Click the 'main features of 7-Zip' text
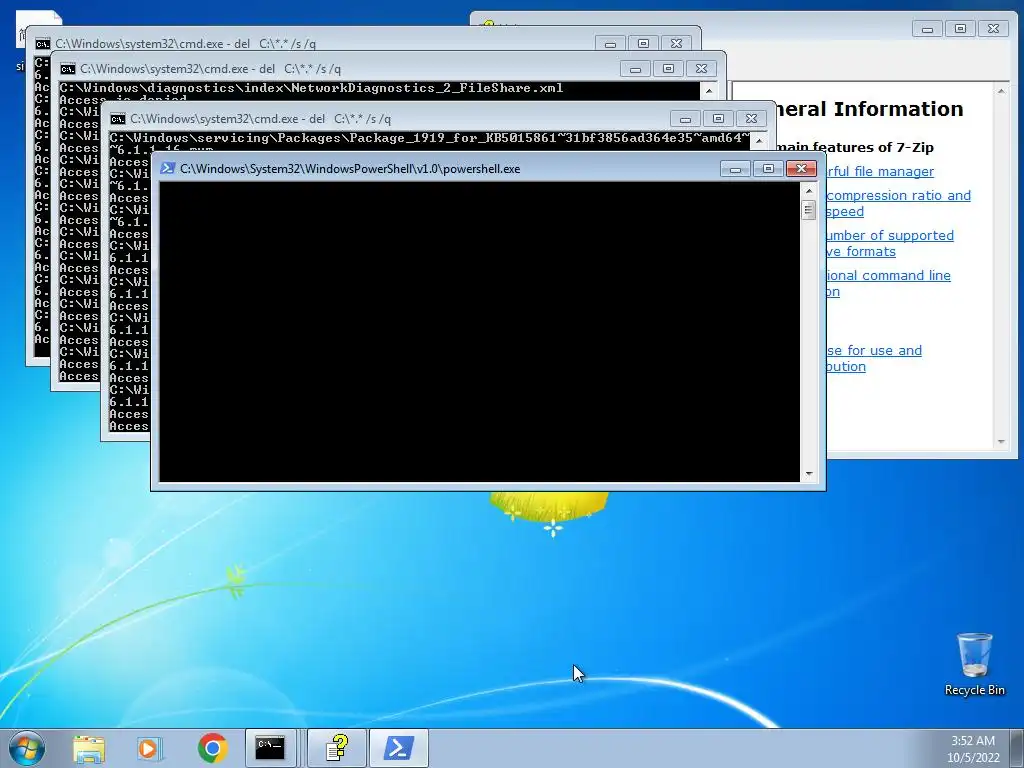 (855, 148)
